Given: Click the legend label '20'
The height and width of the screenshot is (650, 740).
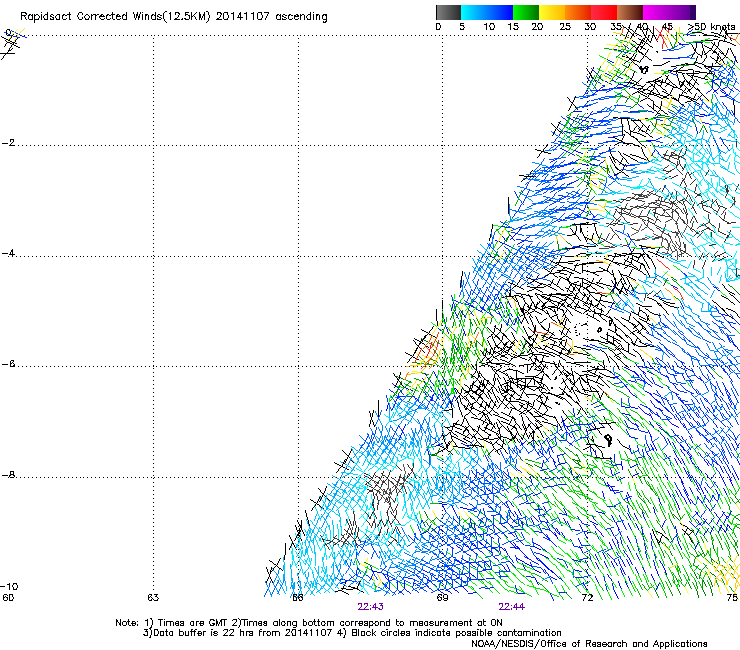Looking at the screenshot, I should pyautogui.click(x=537, y=27).
